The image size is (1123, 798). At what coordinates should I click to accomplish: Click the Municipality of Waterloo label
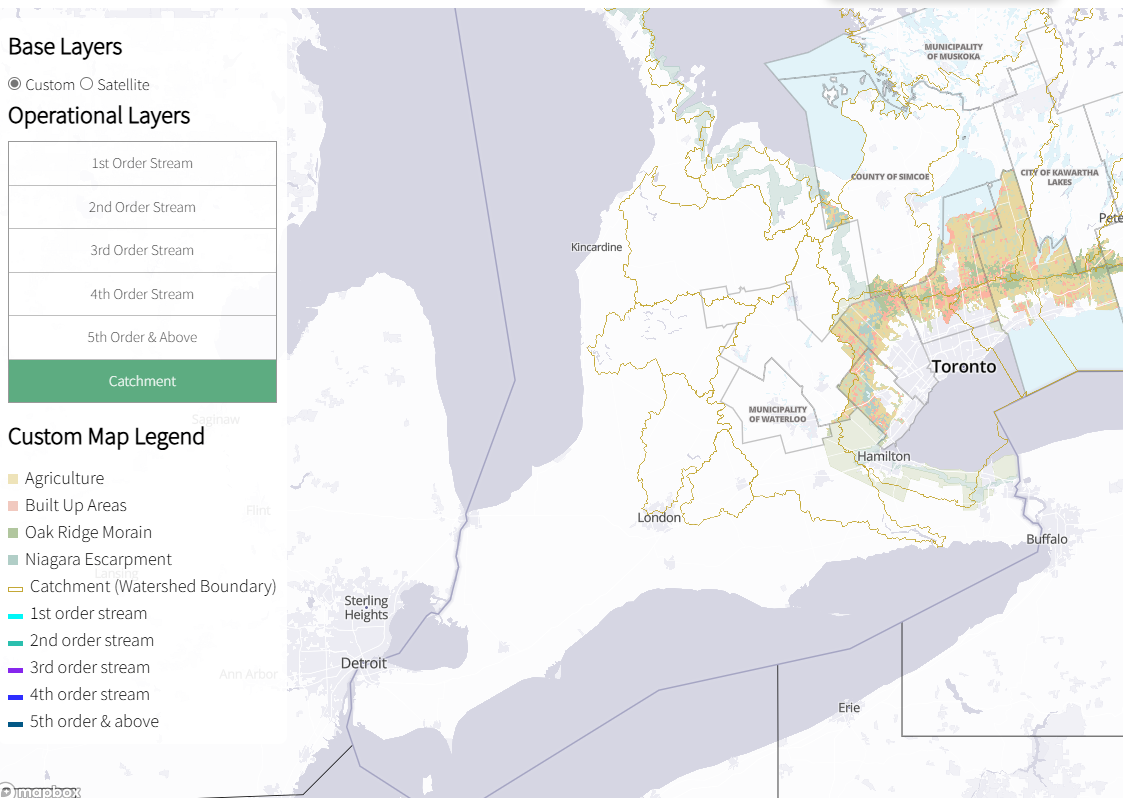[777, 414]
